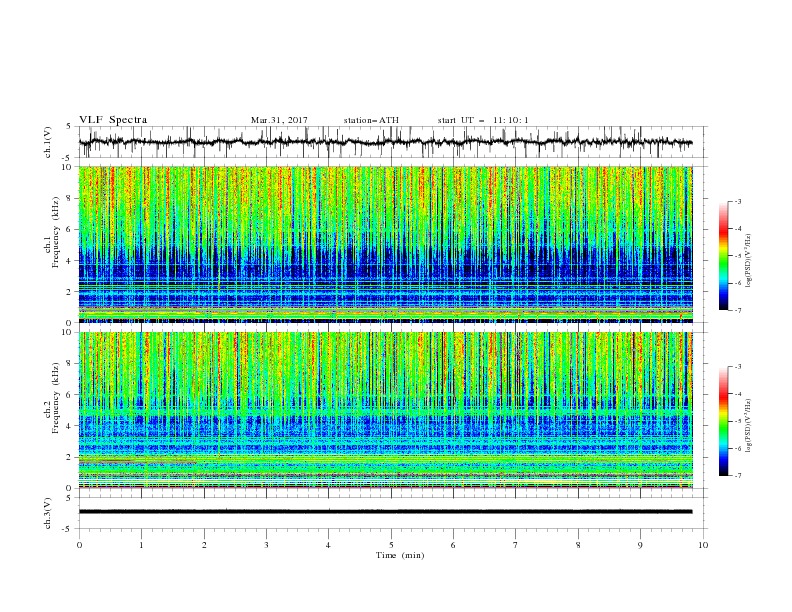792x612 pixels.
Task: Click the "7" minute tick on the time axis
Action: tap(516, 545)
